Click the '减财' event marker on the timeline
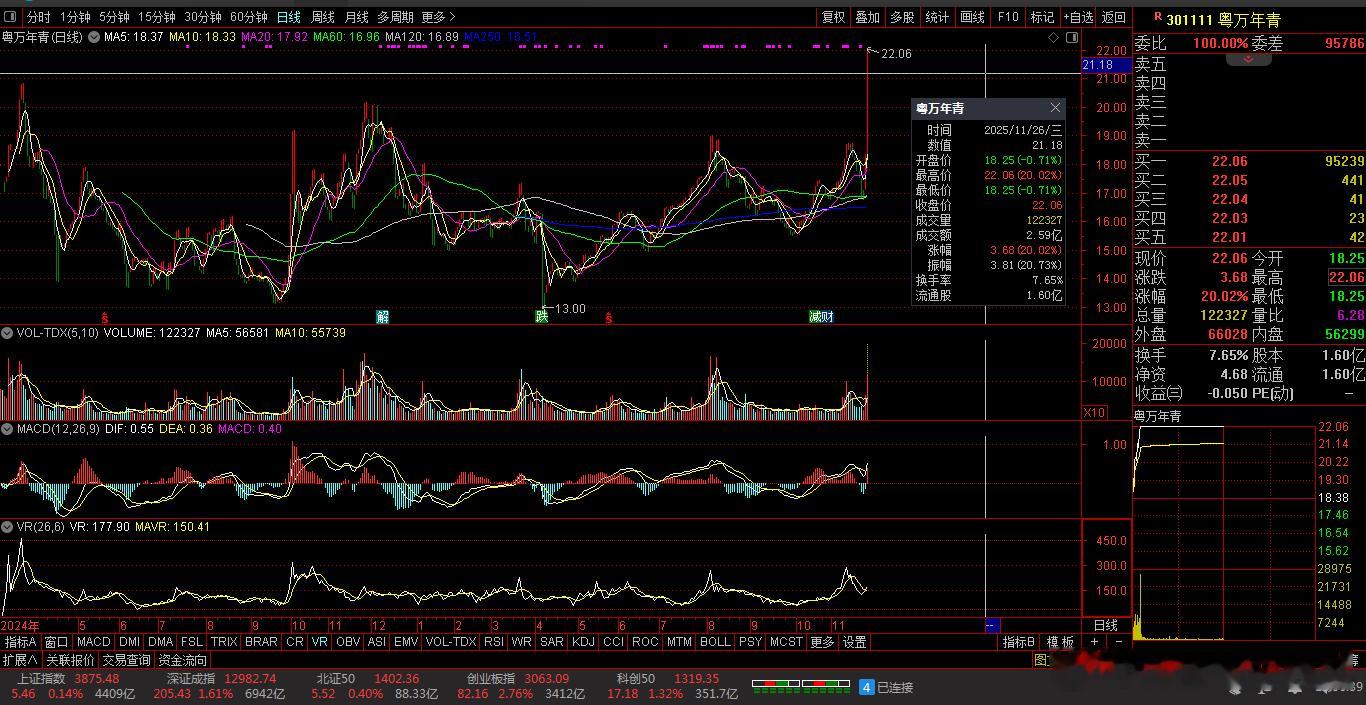This screenshot has width=1366, height=705. click(821, 317)
